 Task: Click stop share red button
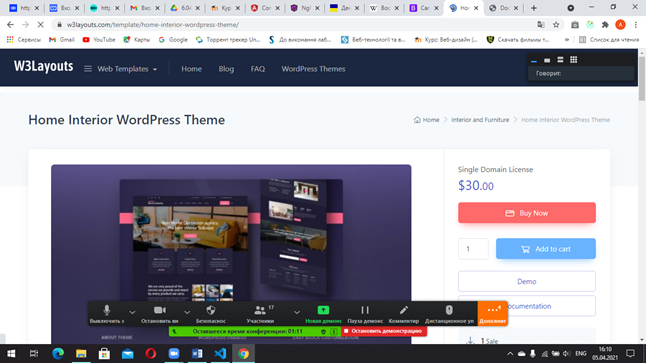[384, 331]
